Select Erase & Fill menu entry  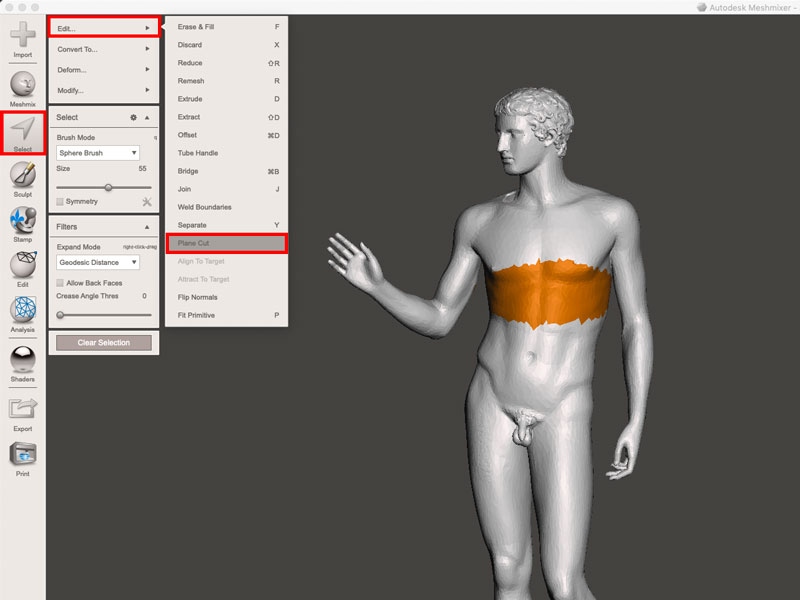coord(227,27)
